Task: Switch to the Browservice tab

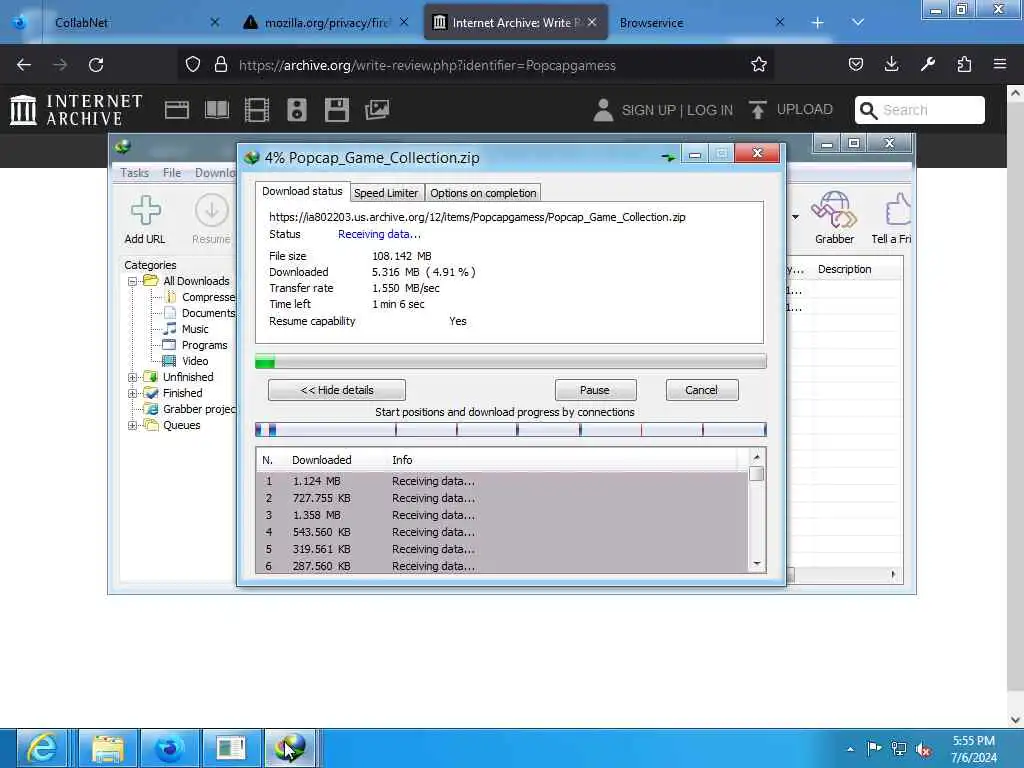Action: [x=699, y=23]
